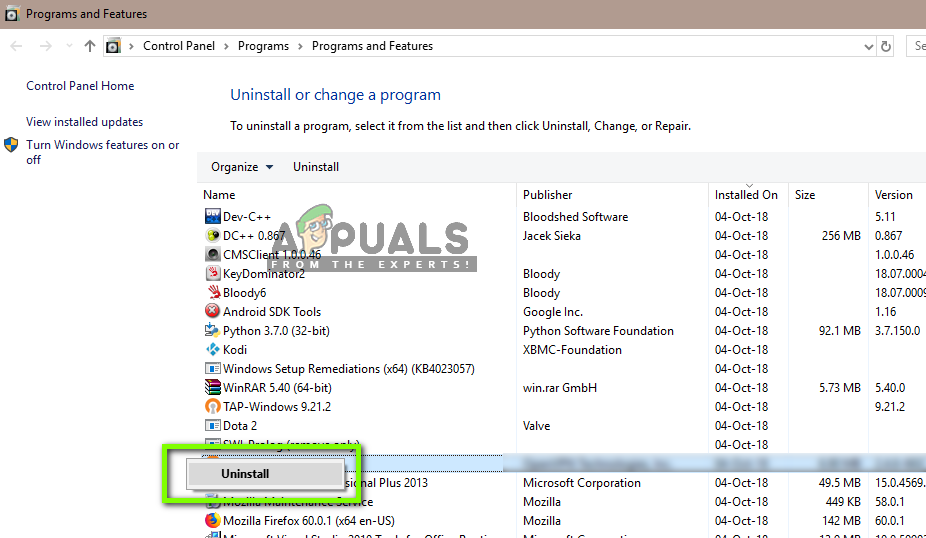Go forward with the Forward arrow
The height and width of the screenshot is (538, 926).
click(x=45, y=46)
